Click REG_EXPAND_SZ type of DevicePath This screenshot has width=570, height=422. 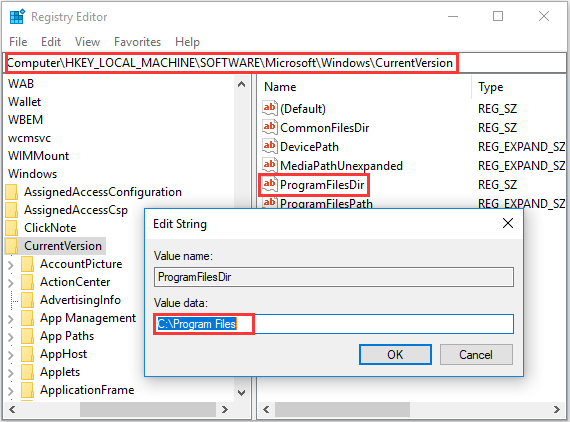pyautogui.click(x=522, y=146)
